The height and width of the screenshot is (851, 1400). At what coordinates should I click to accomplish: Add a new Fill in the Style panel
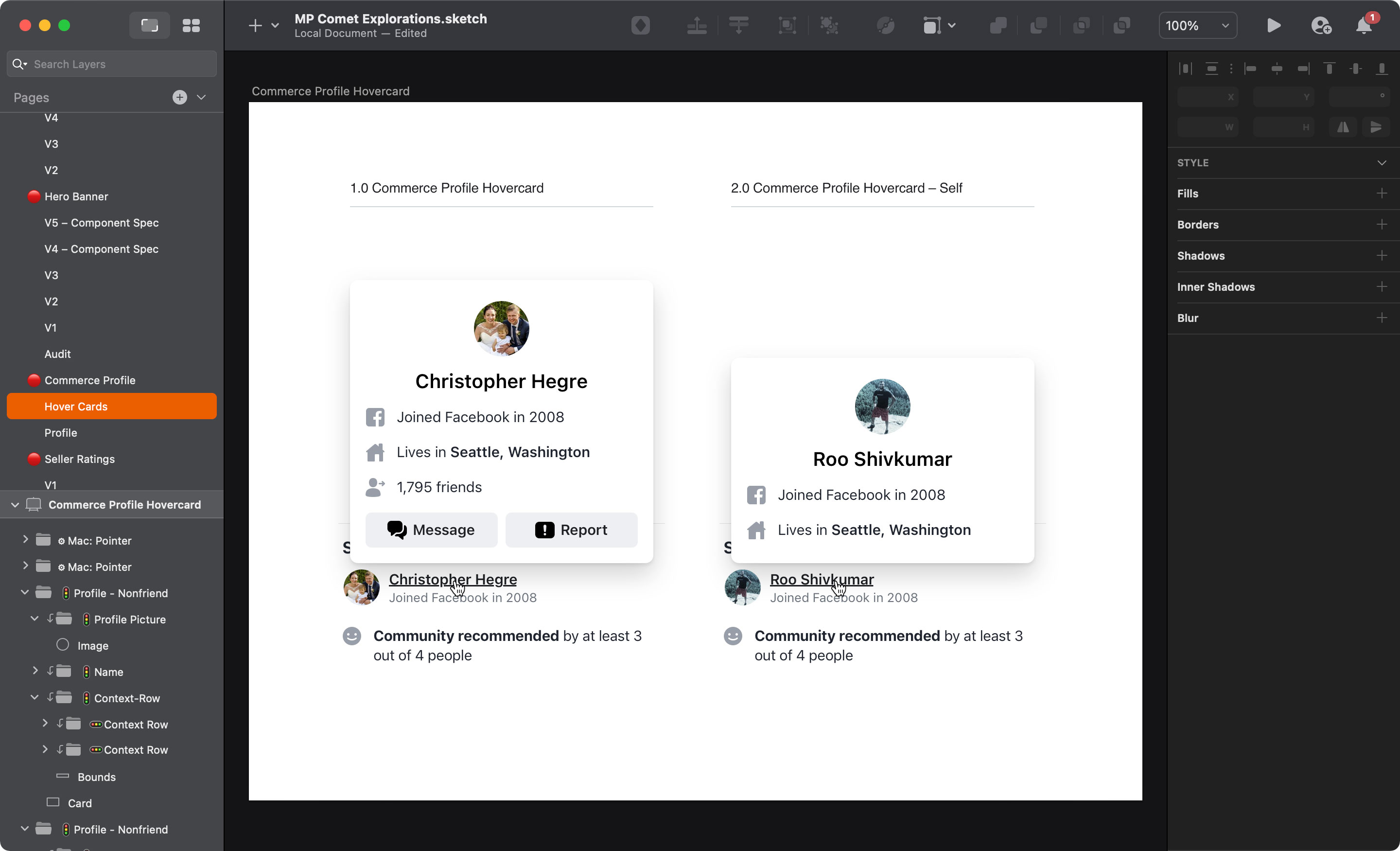coord(1382,193)
